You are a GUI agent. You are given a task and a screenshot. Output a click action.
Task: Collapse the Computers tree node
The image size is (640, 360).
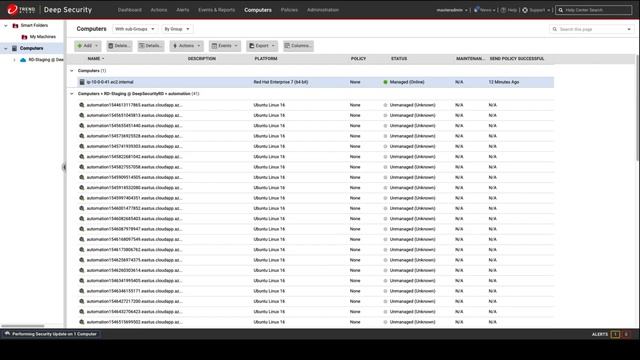(x=6, y=48)
